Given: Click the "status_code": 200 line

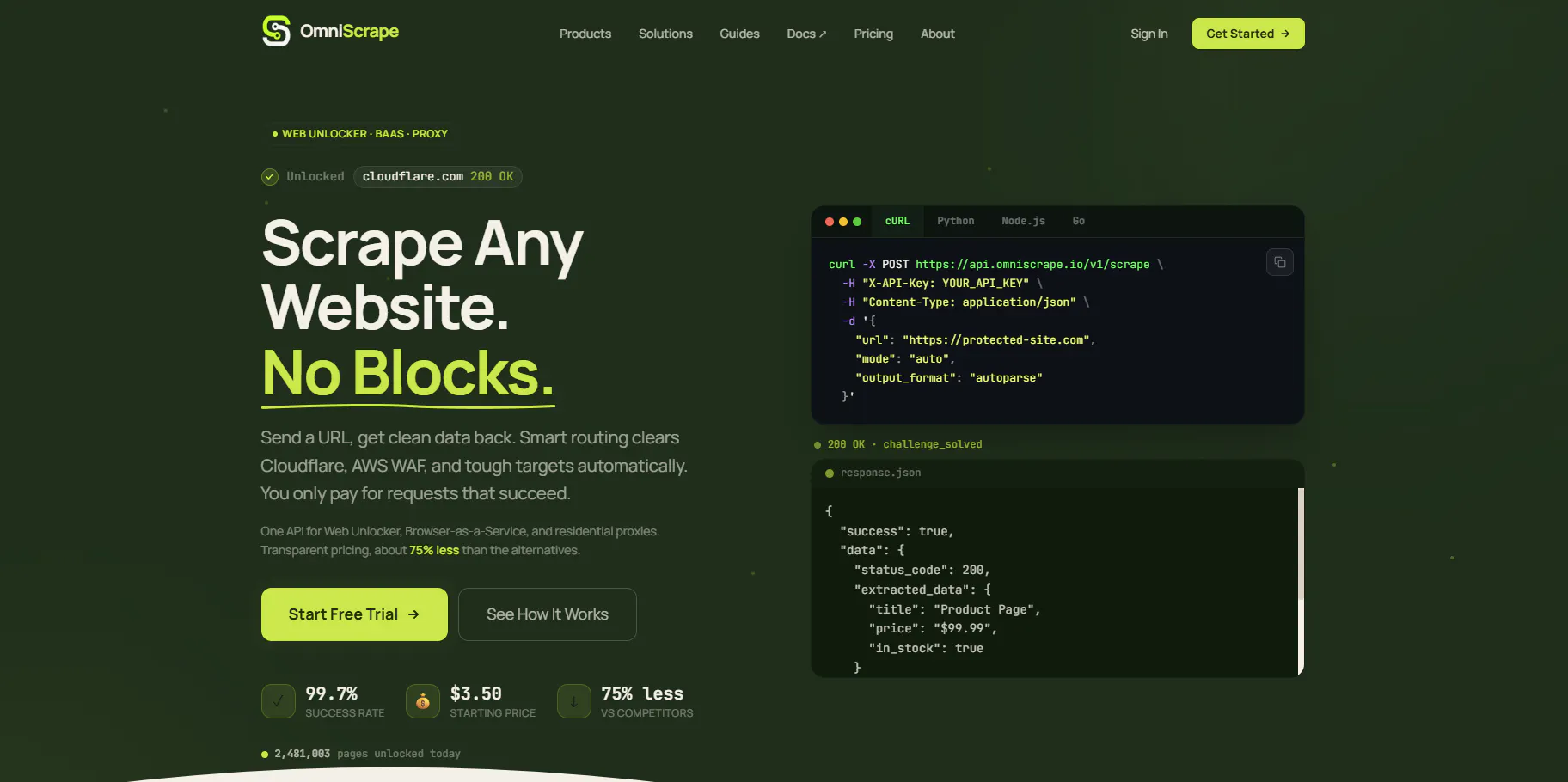Looking at the screenshot, I should coord(922,571).
